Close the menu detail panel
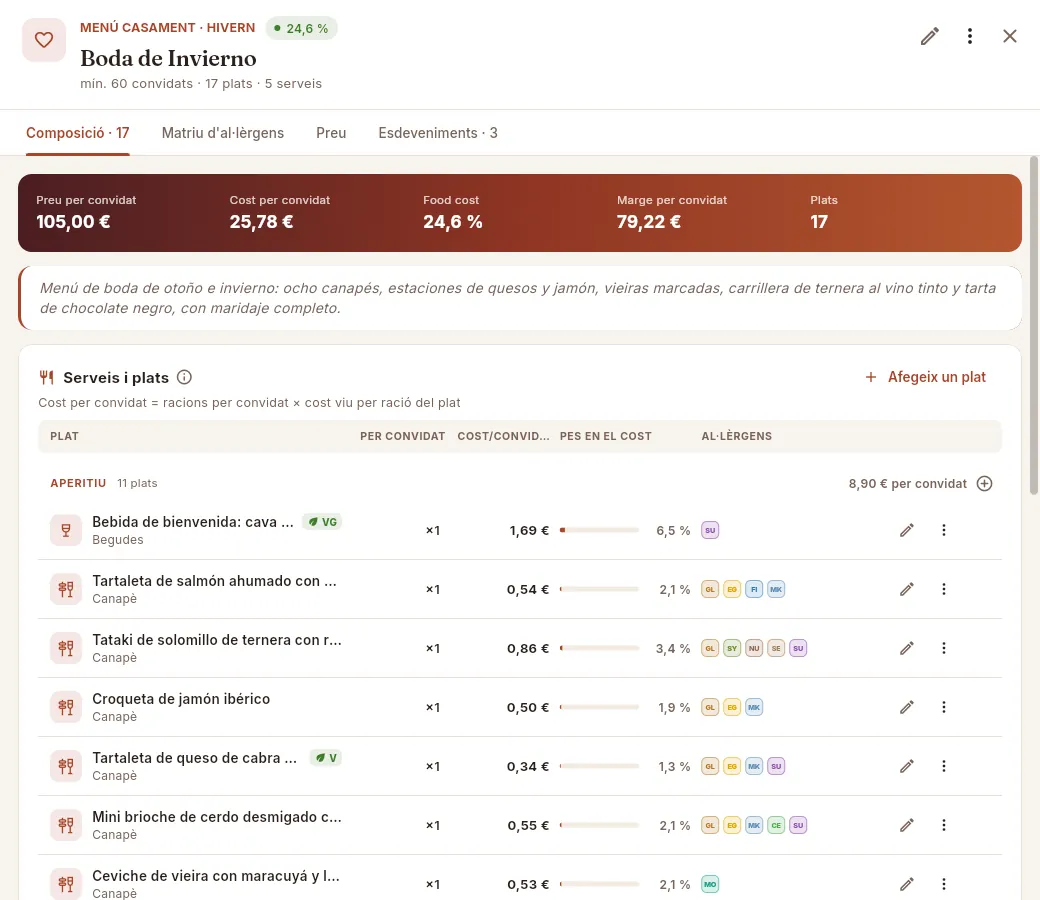1040x900 pixels. (x=1009, y=36)
